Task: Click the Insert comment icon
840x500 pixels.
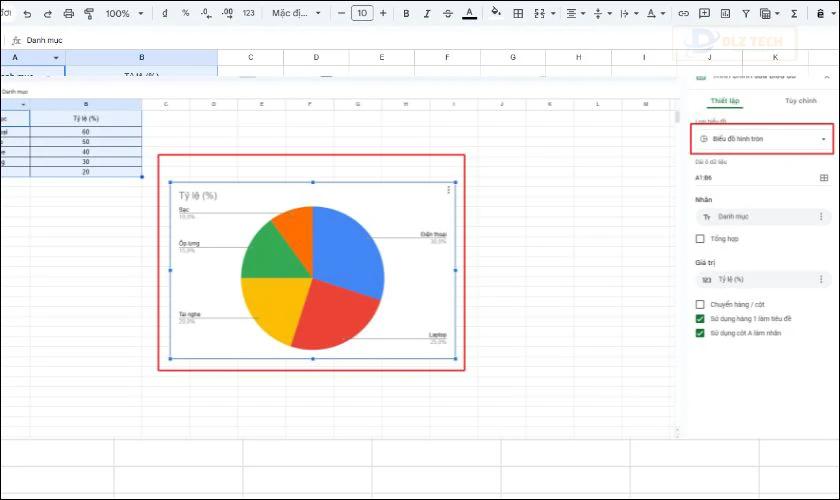Action: (704, 13)
